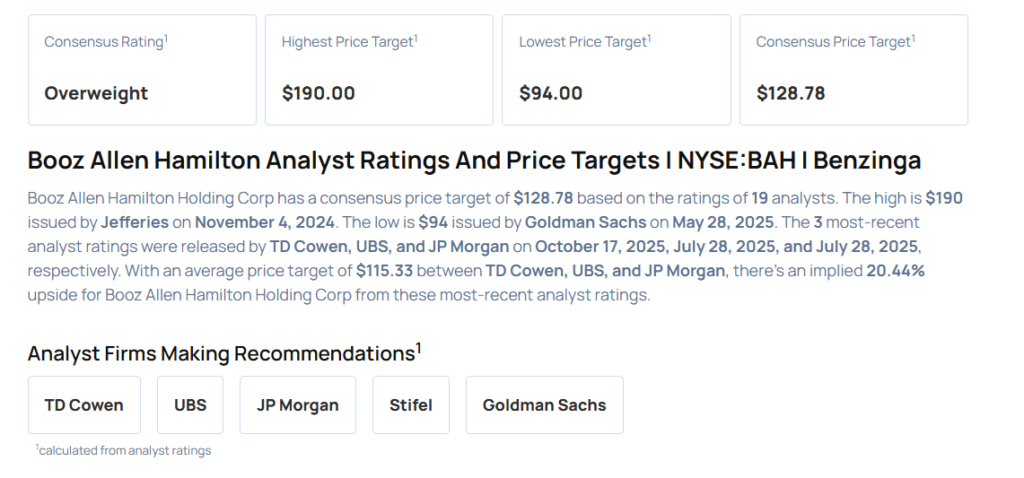This screenshot has height=478, width=1024.
Task: Click the 20.44% implied upside figure
Action: pos(898,270)
